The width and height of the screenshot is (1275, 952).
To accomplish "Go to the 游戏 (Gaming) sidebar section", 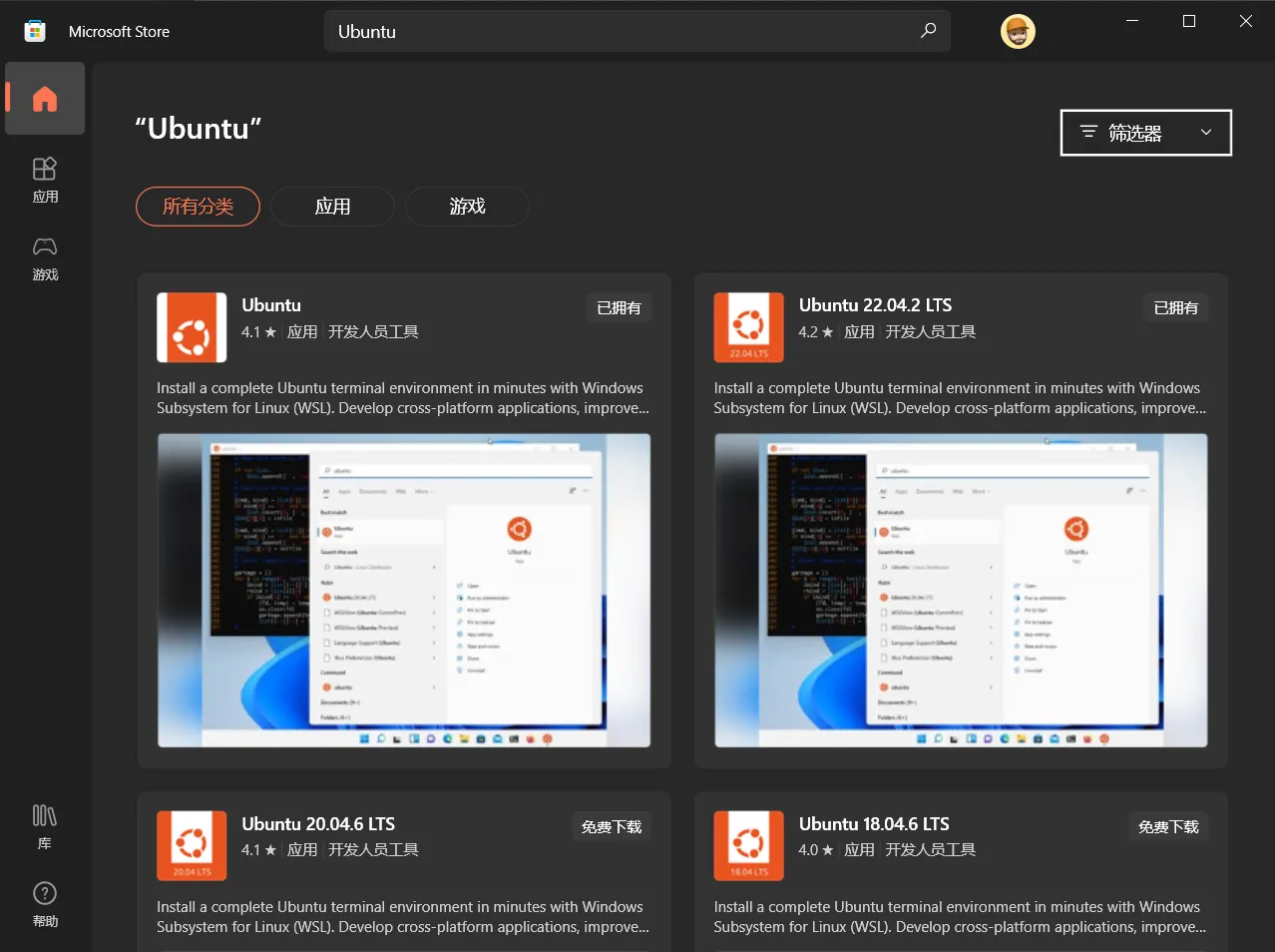I will (45, 258).
